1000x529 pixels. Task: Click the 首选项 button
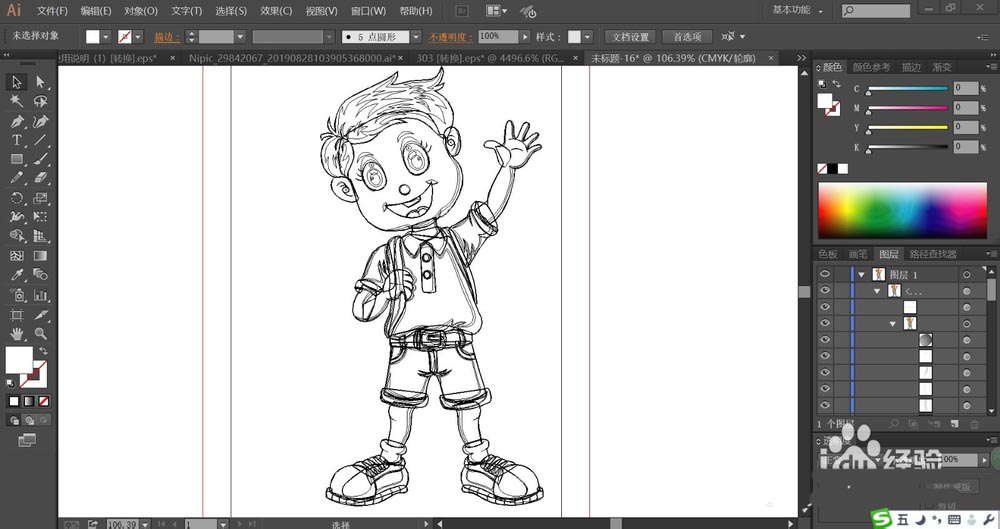pyautogui.click(x=687, y=37)
